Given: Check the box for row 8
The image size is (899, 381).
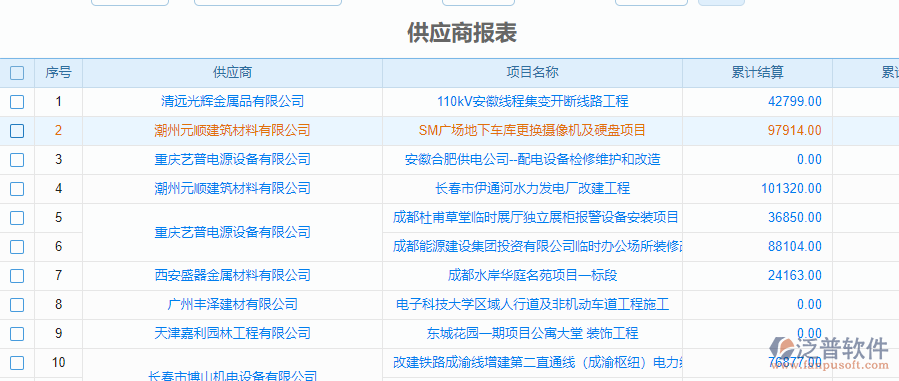Looking at the screenshot, I should 17,305.
